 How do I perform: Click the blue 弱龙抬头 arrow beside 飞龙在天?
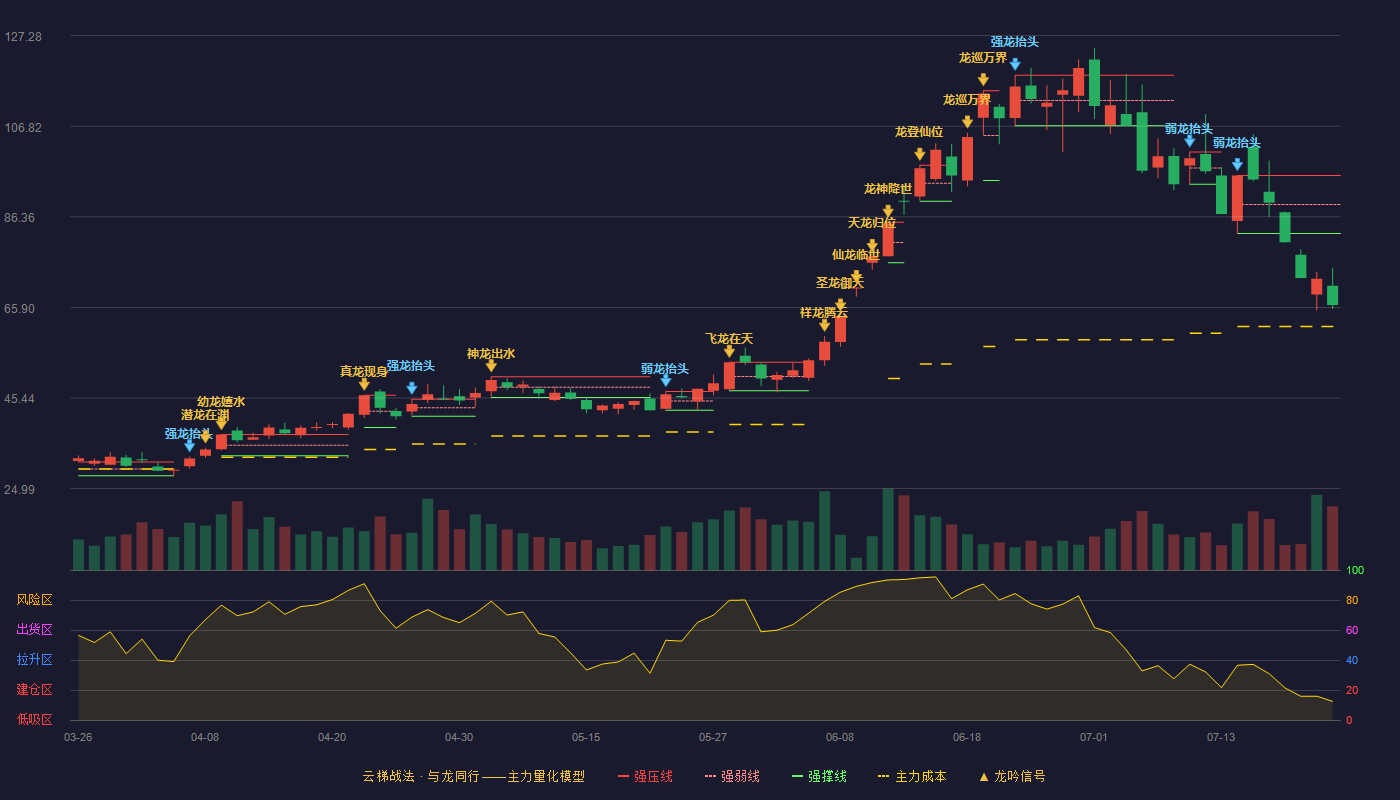pyautogui.click(x=665, y=380)
